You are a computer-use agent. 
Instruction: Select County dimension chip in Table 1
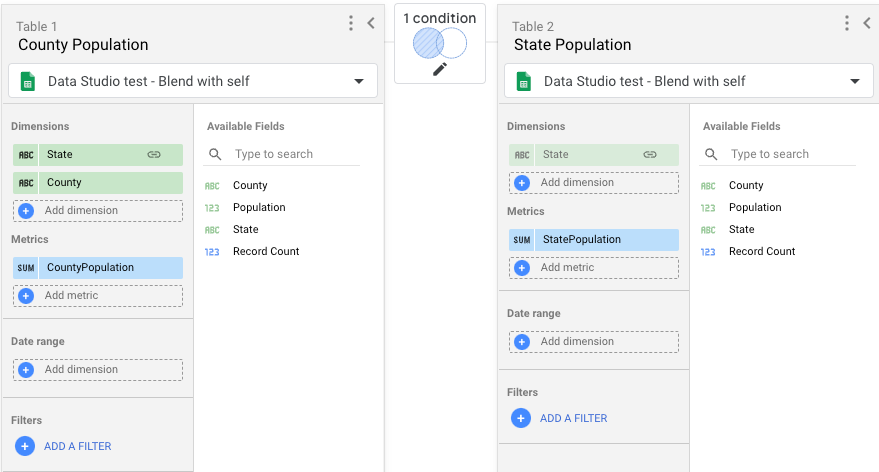(x=98, y=183)
